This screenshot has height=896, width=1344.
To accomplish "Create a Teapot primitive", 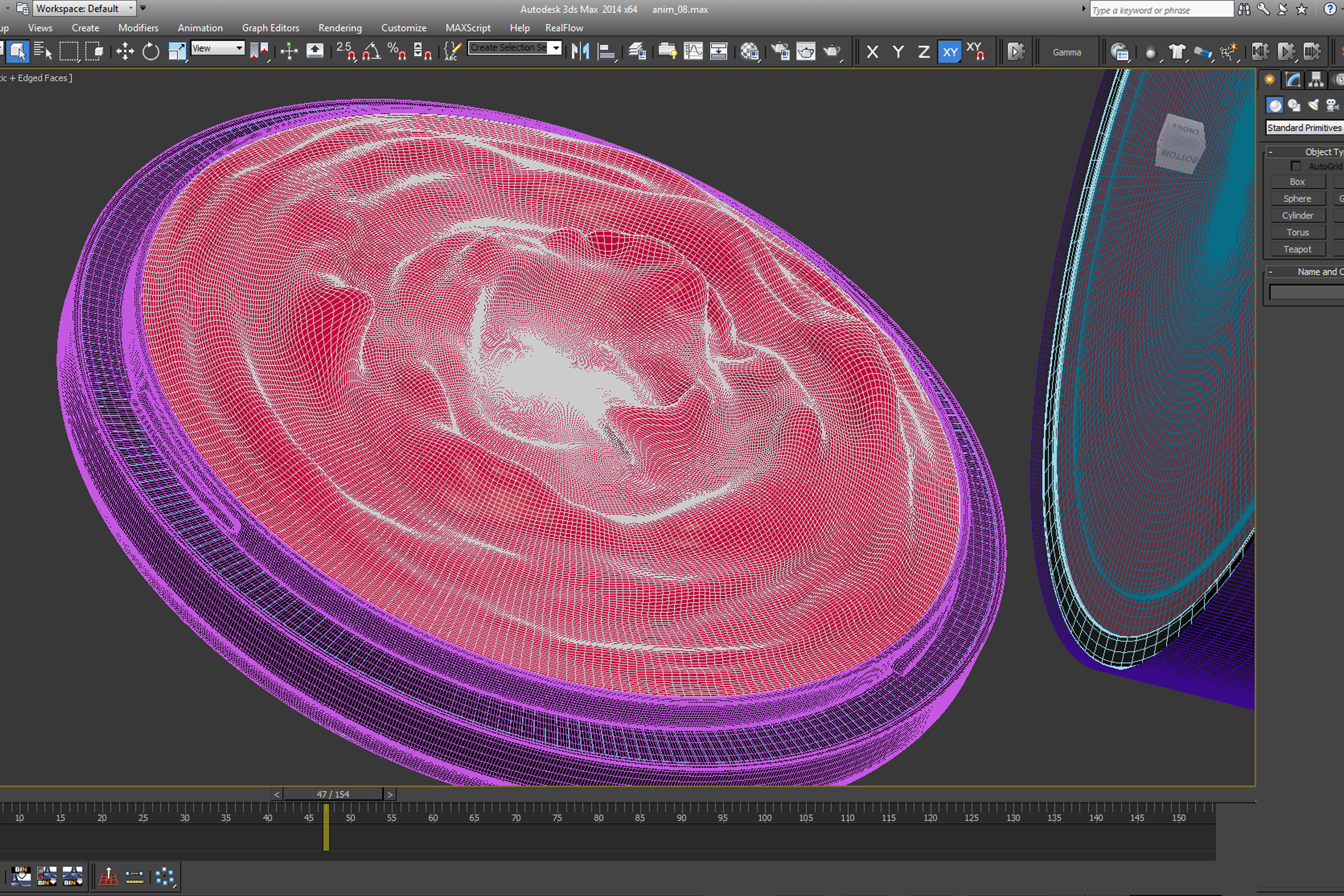I will [x=1297, y=249].
